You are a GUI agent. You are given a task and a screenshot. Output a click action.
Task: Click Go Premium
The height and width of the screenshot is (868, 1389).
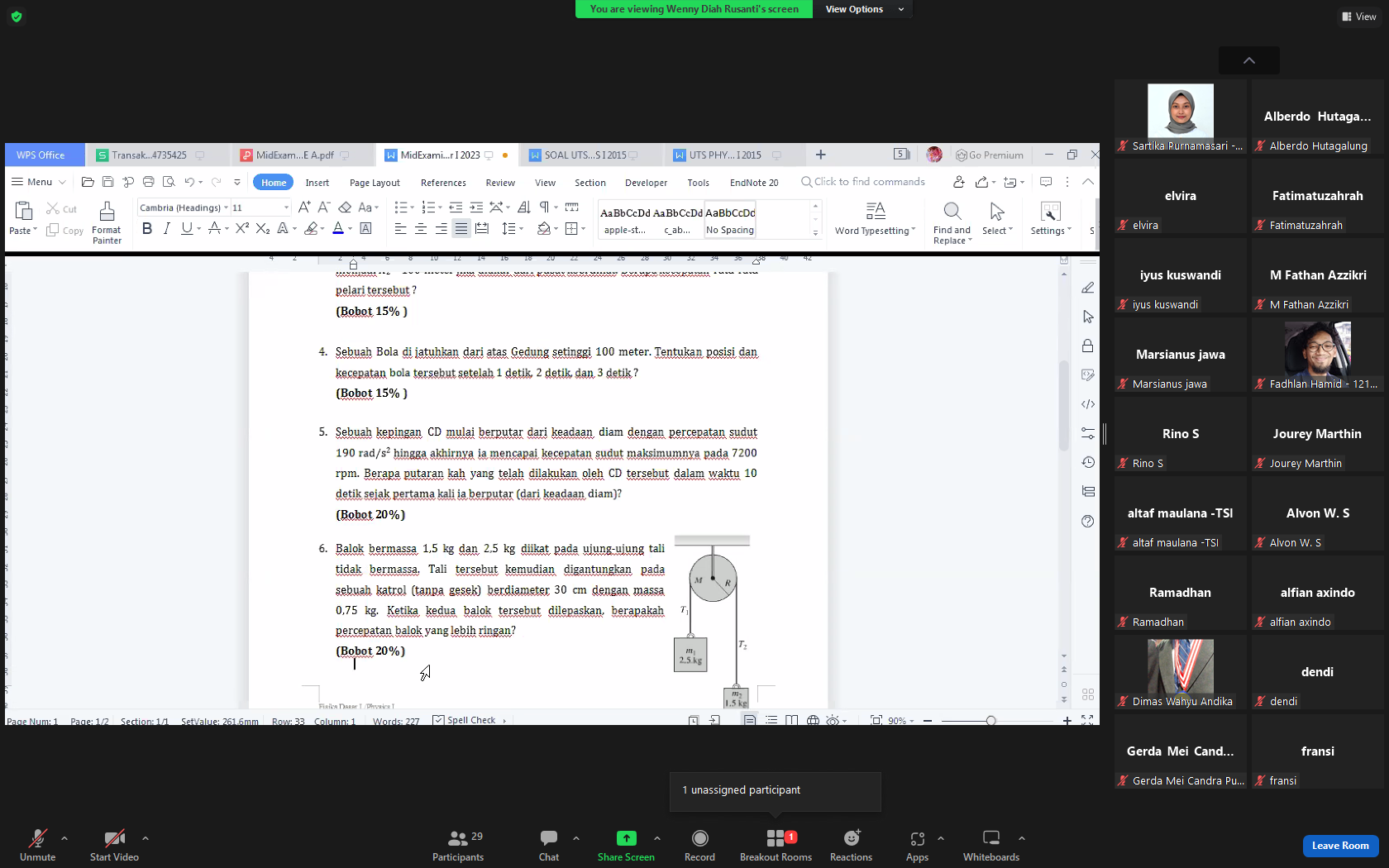coord(990,155)
